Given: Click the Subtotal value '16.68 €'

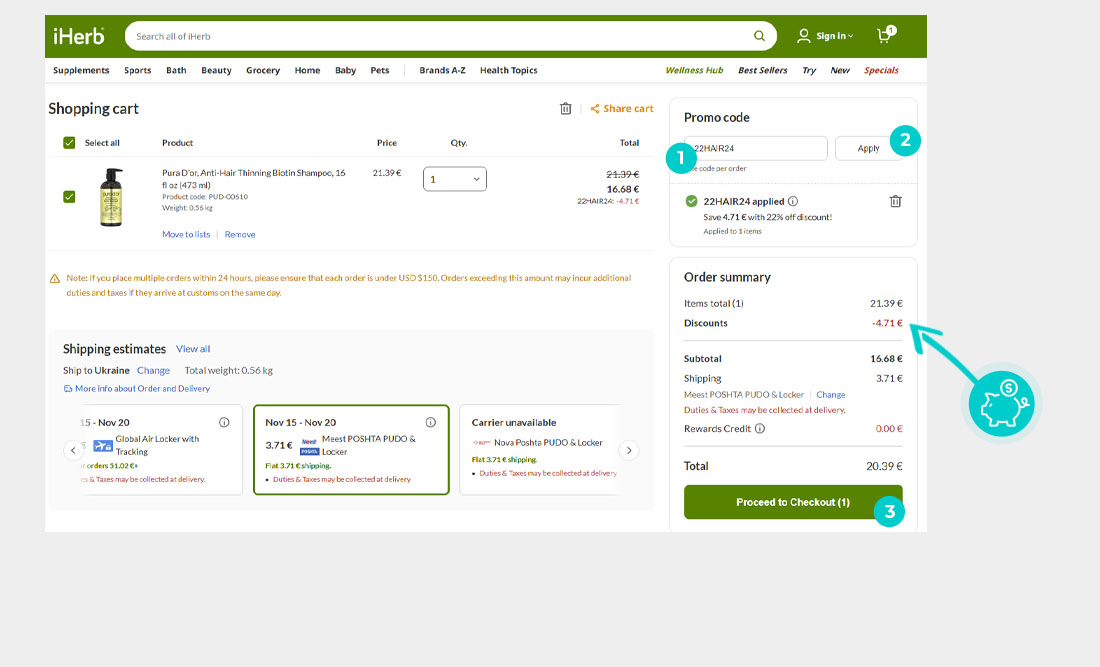Looking at the screenshot, I should coord(886,358).
